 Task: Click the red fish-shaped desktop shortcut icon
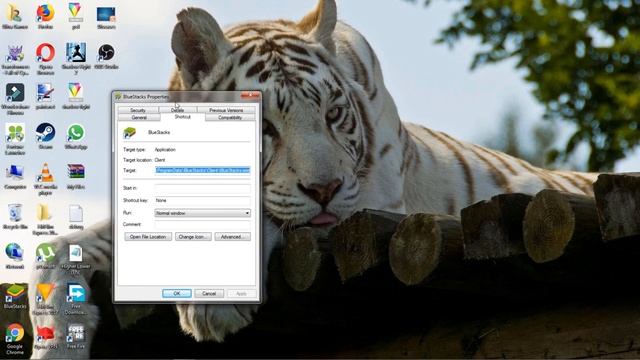tap(45, 333)
